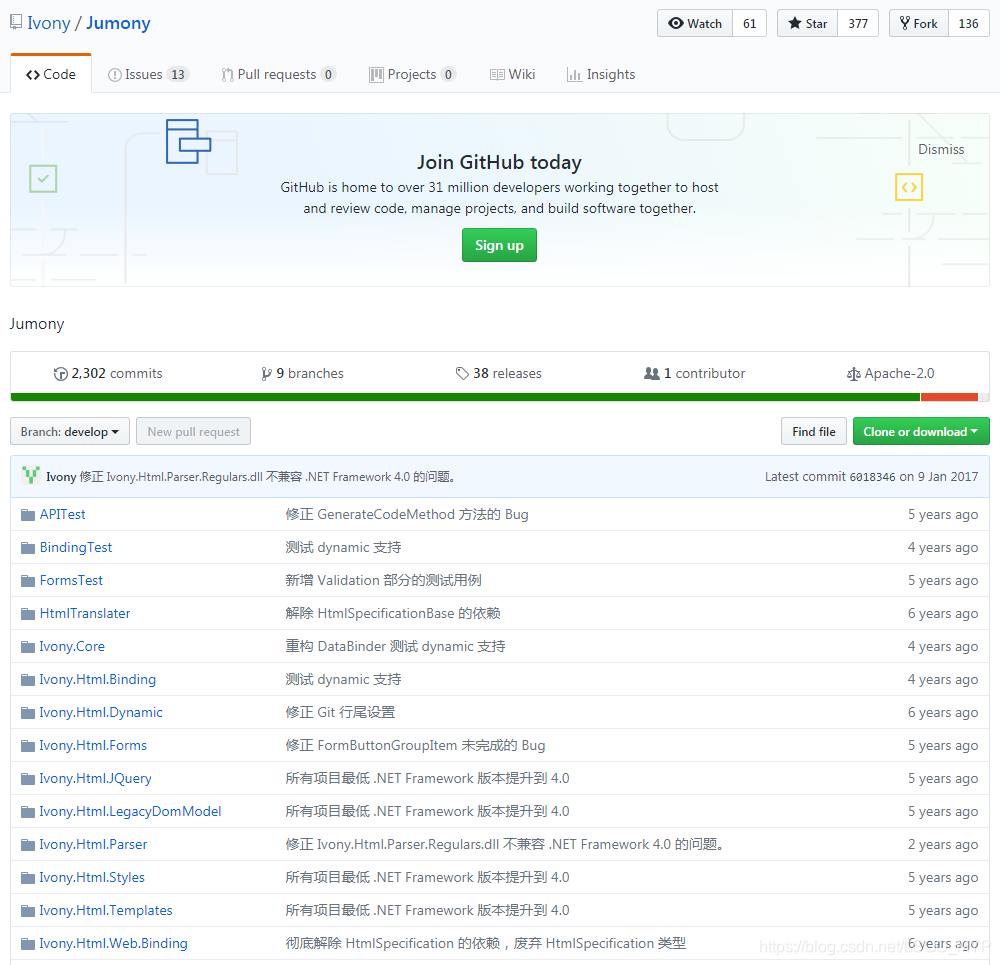Viewport: 1000px width, 965px height.
Task: Click the Issues count badge 13
Action: tap(178, 75)
